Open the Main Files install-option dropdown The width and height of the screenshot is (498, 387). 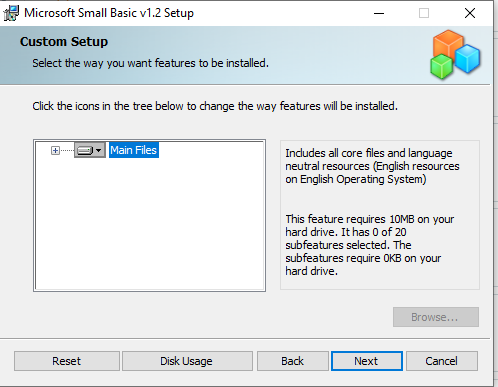point(90,150)
